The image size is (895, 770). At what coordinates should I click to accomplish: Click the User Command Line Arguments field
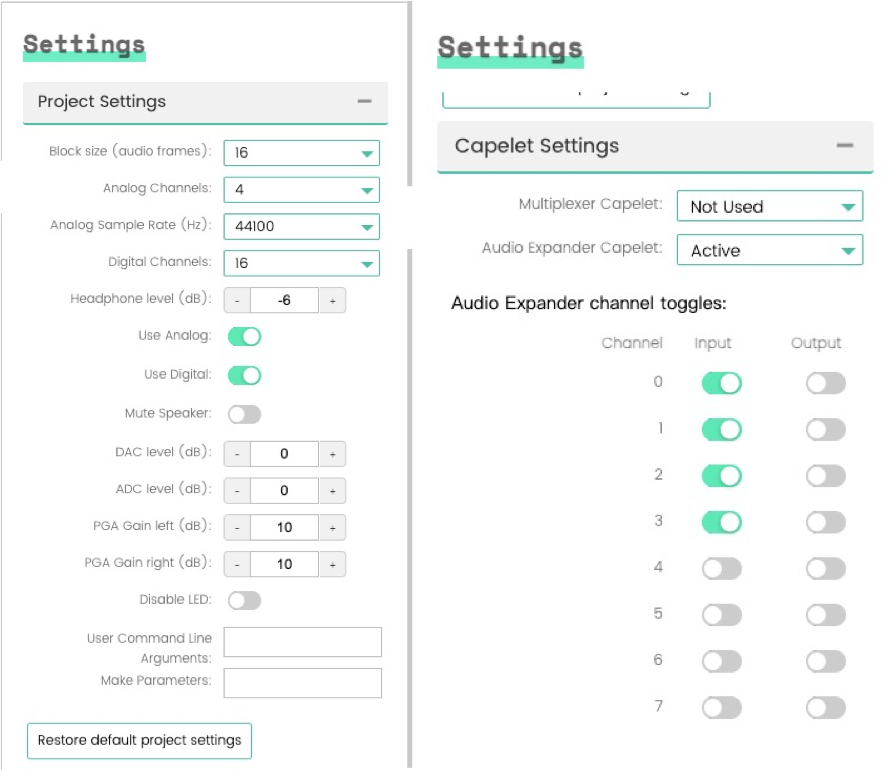pos(302,642)
